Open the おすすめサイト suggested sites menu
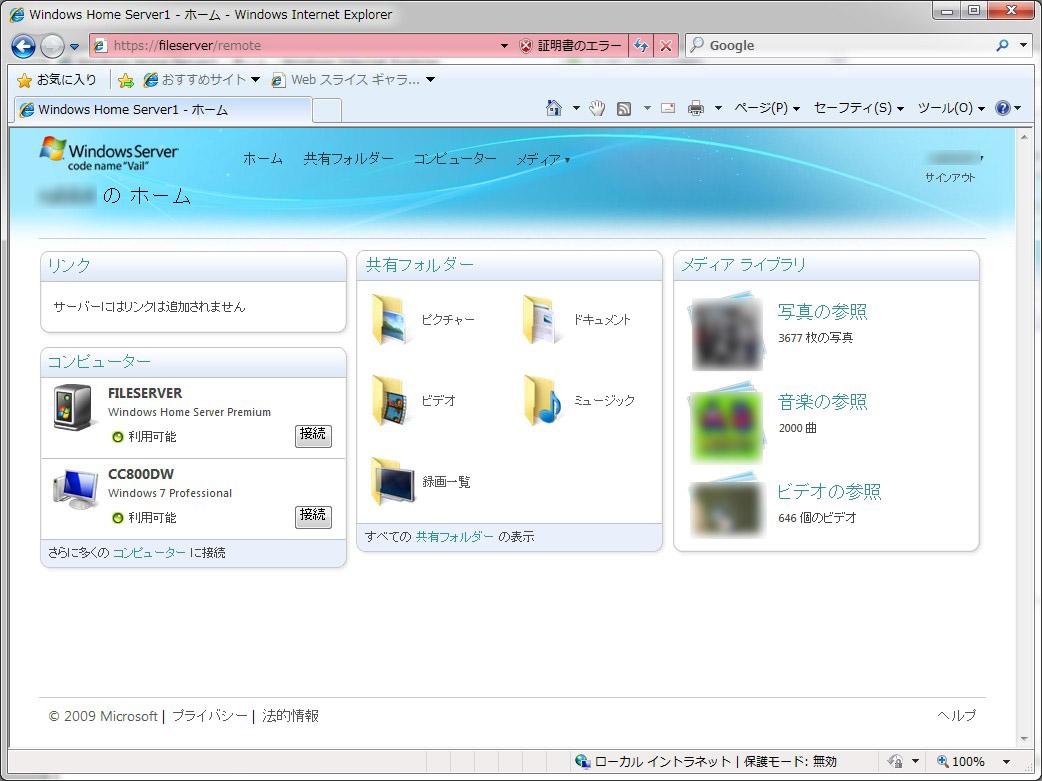 (201, 80)
